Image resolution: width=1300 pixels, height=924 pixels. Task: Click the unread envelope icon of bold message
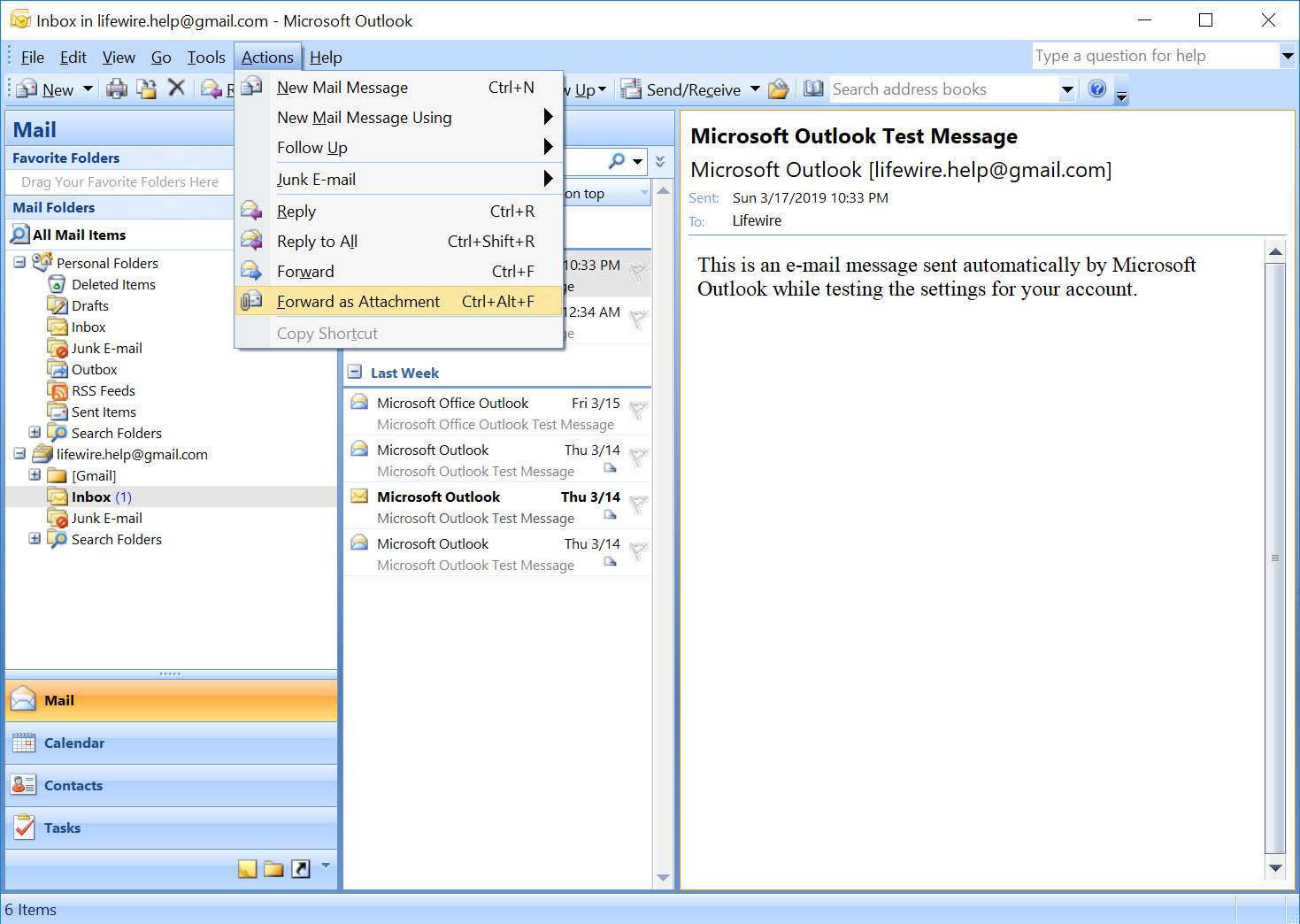pyautogui.click(x=359, y=496)
